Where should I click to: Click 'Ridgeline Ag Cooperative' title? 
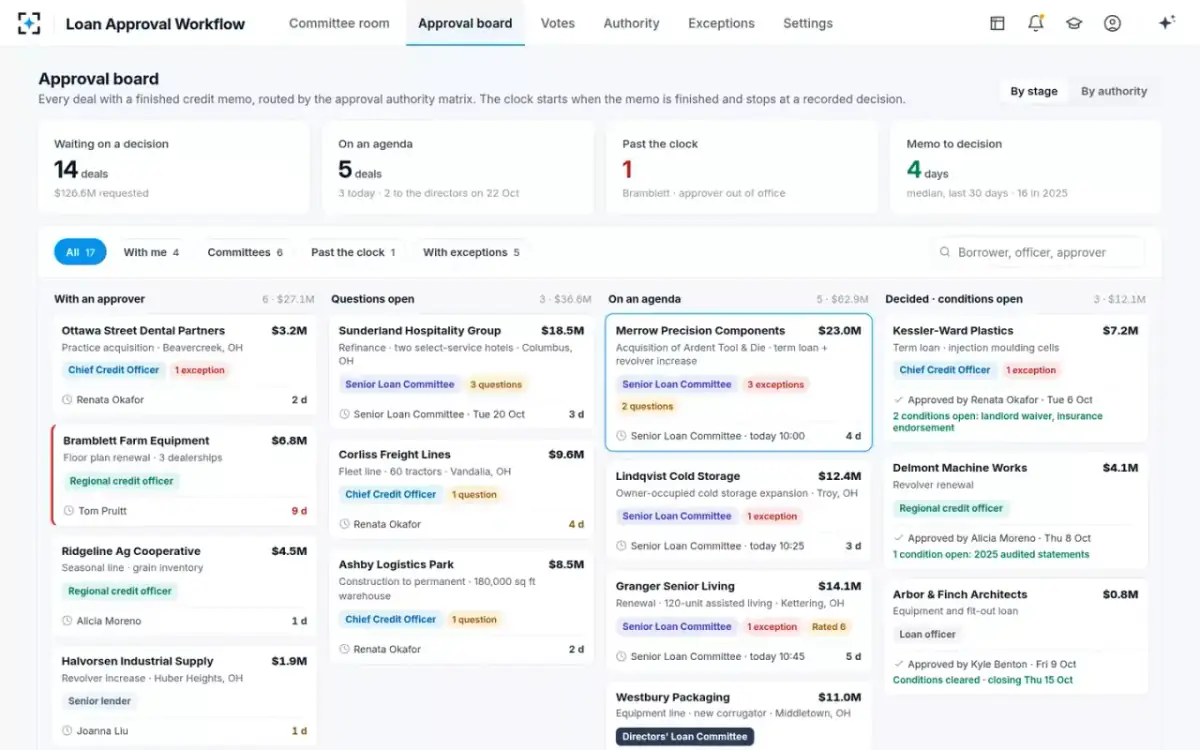pyautogui.click(x=131, y=551)
